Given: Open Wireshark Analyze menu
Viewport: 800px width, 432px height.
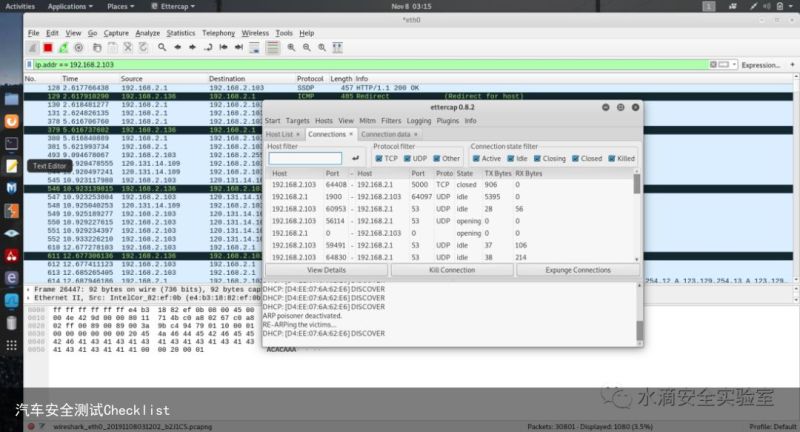Looking at the screenshot, I should (x=147, y=33).
